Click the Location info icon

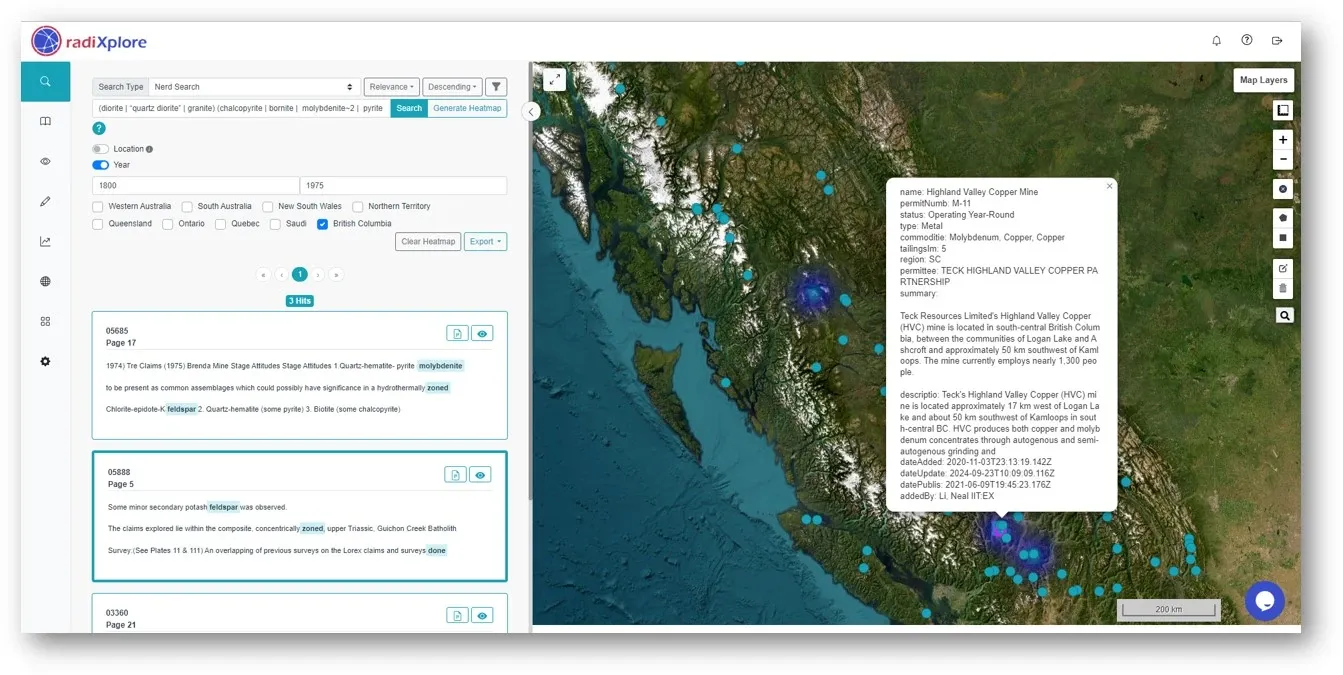click(x=149, y=149)
